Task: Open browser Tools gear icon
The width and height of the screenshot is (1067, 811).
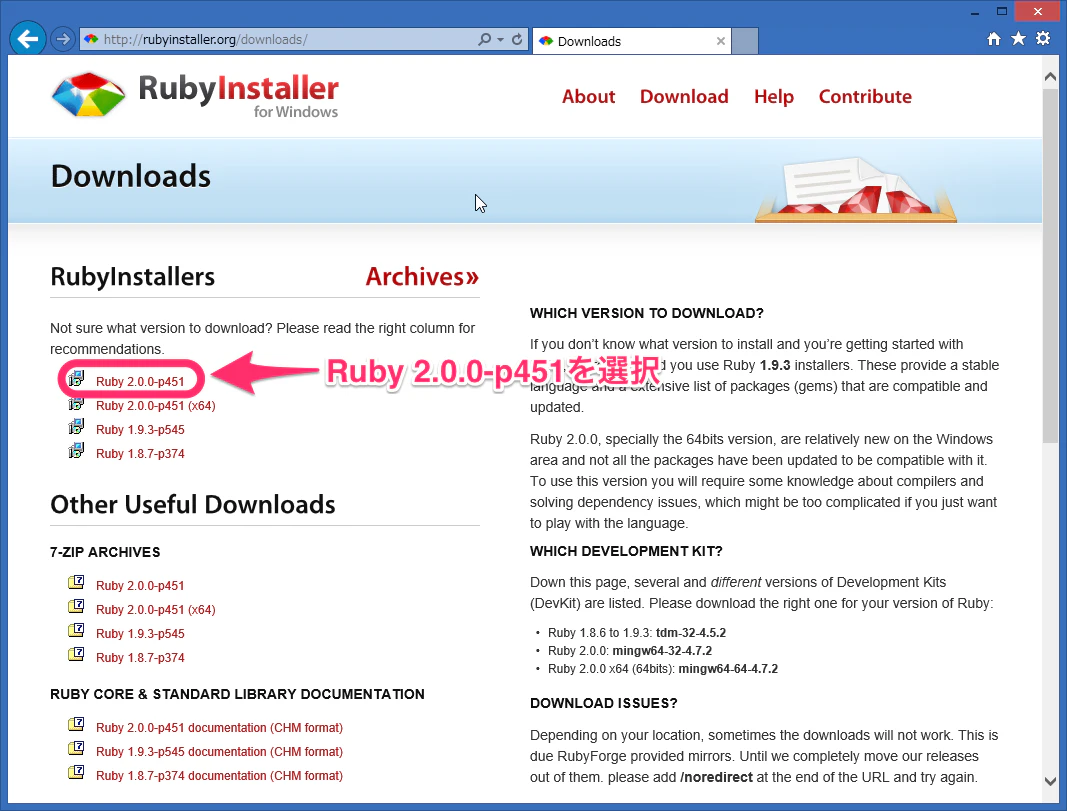Action: tap(1043, 39)
